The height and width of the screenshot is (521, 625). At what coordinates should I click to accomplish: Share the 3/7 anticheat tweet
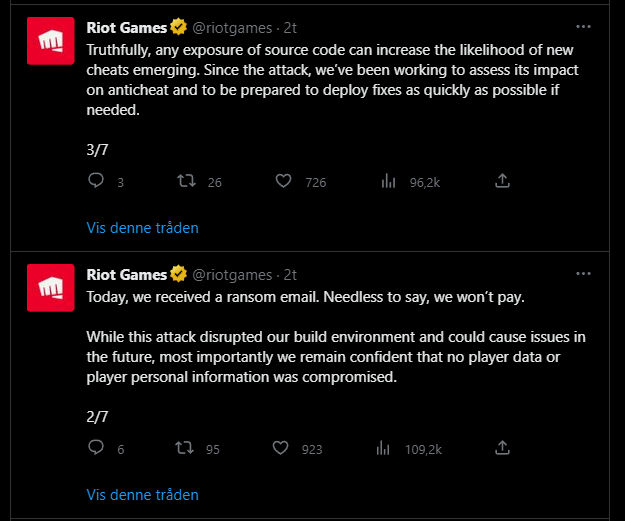coord(502,181)
